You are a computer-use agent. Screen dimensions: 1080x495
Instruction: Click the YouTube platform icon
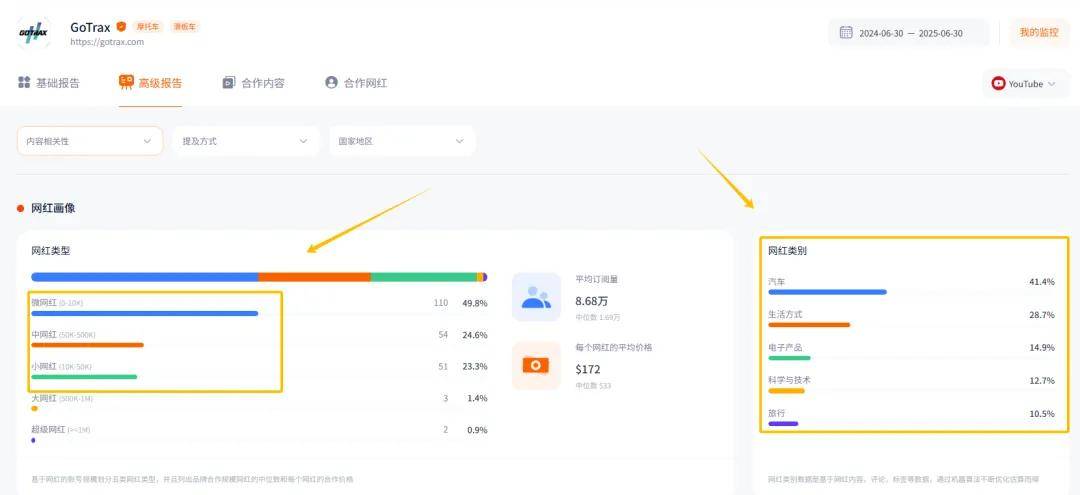point(998,83)
